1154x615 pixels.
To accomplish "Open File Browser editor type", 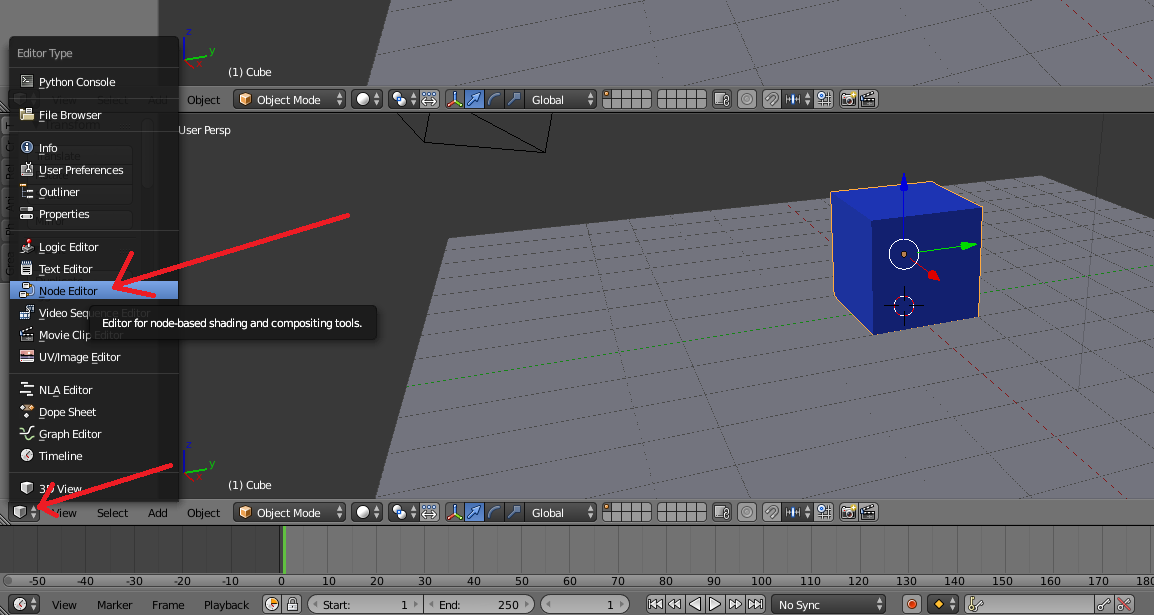I will 93,115.
